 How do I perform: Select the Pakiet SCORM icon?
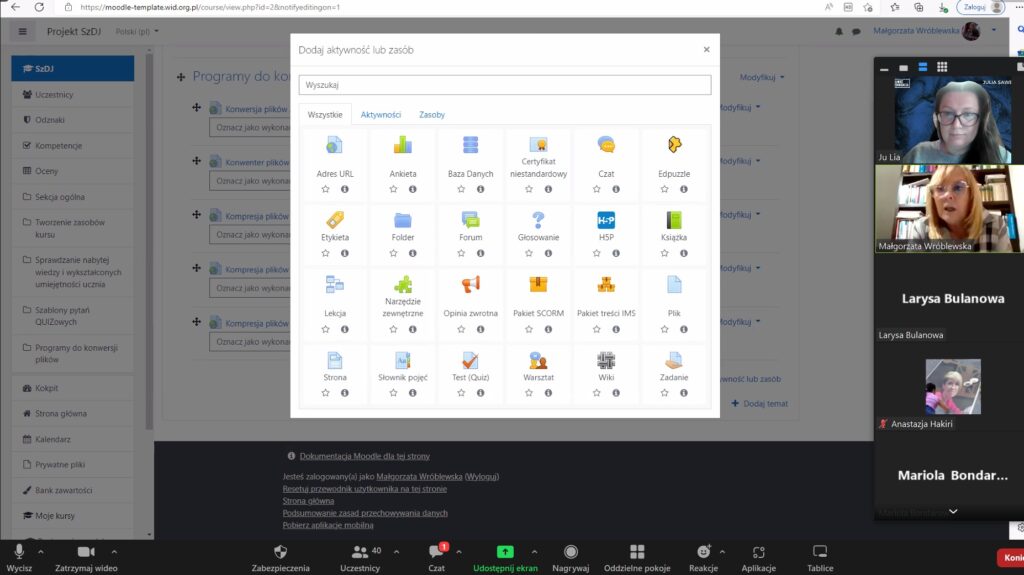(x=538, y=284)
